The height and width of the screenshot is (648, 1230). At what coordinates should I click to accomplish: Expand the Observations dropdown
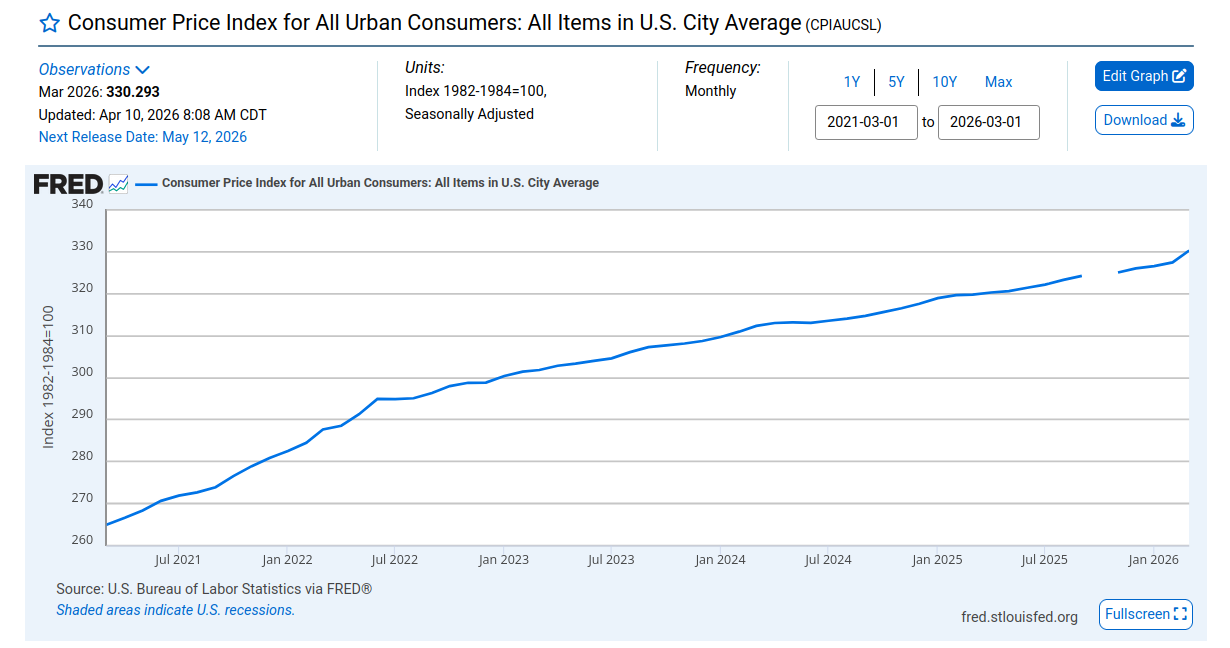click(94, 69)
